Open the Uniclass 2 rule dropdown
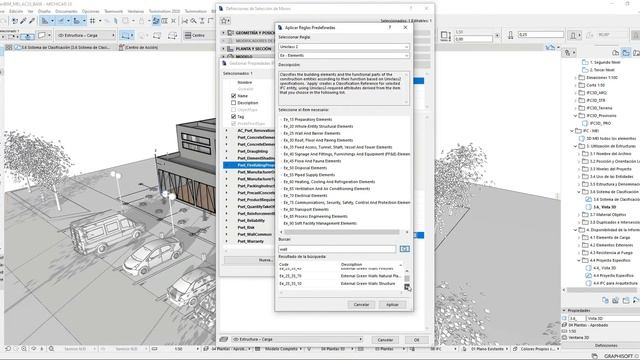Viewport: 640px width, 360px height. [344, 47]
